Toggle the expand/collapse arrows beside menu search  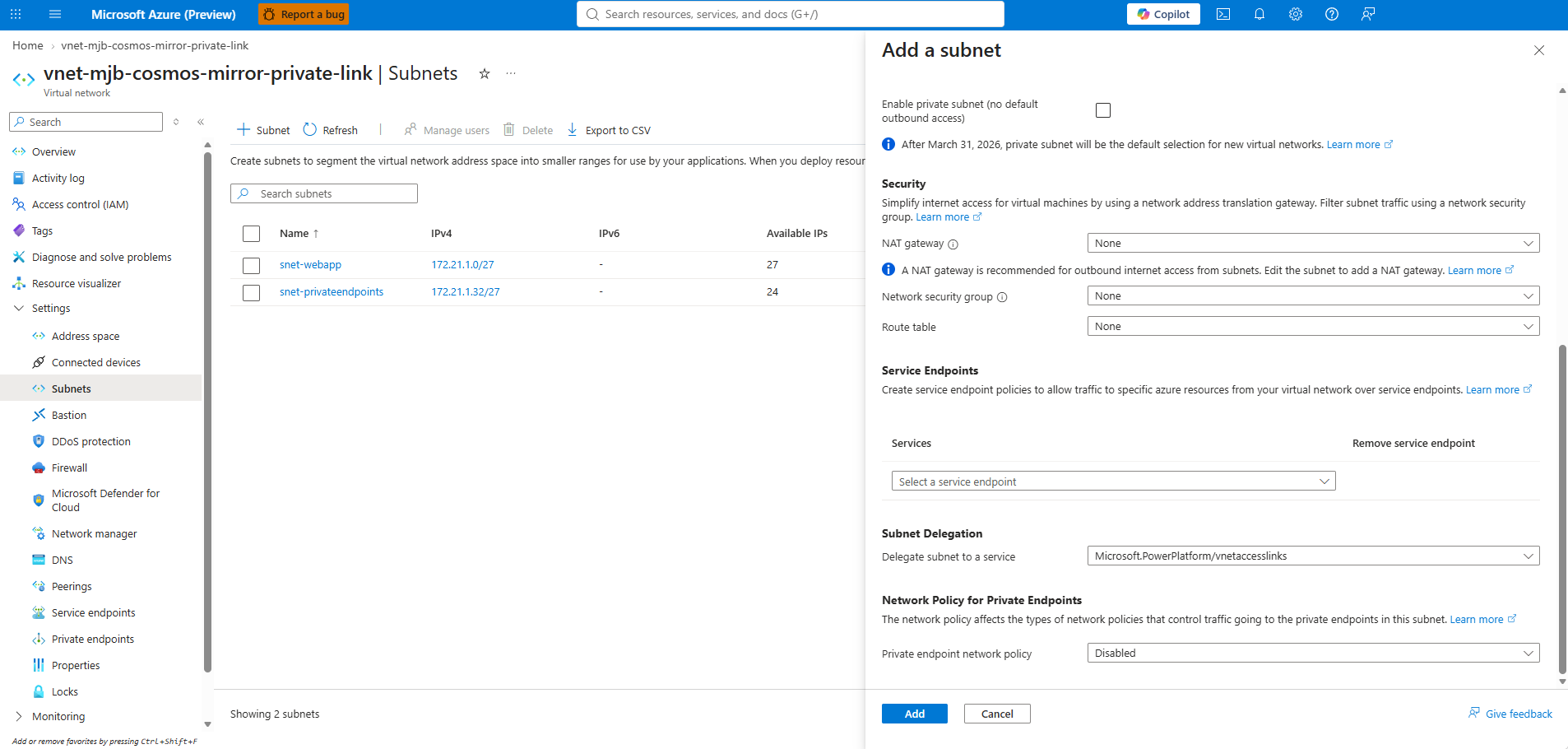tap(176, 122)
